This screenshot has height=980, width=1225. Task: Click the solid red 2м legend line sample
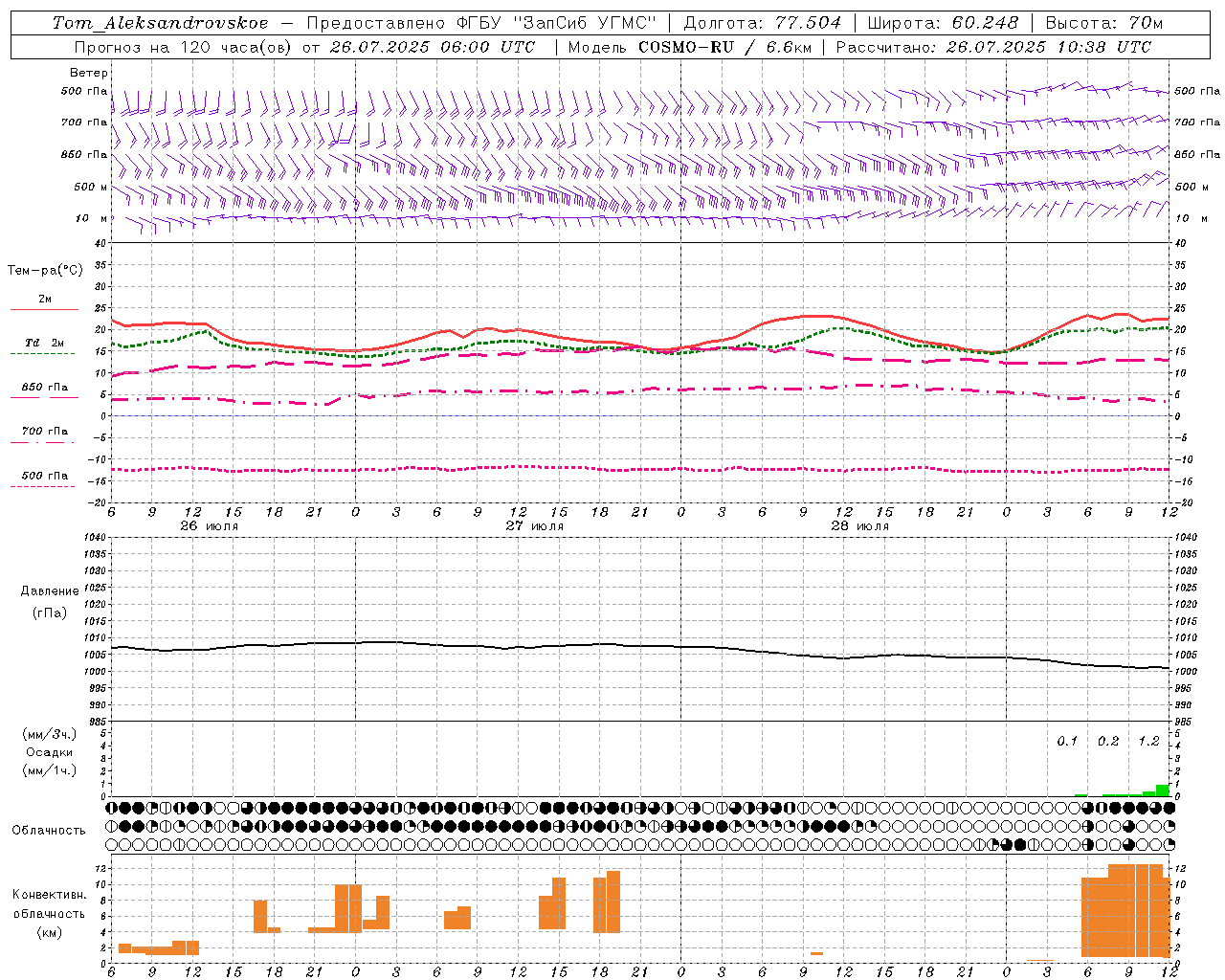click(44, 309)
